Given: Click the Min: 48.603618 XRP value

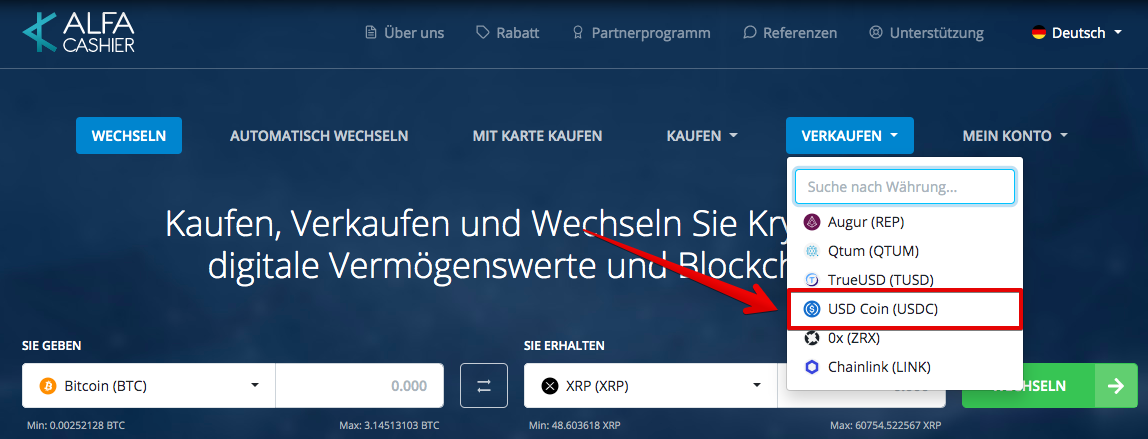Looking at the screenshot, I should click(573, 425).
